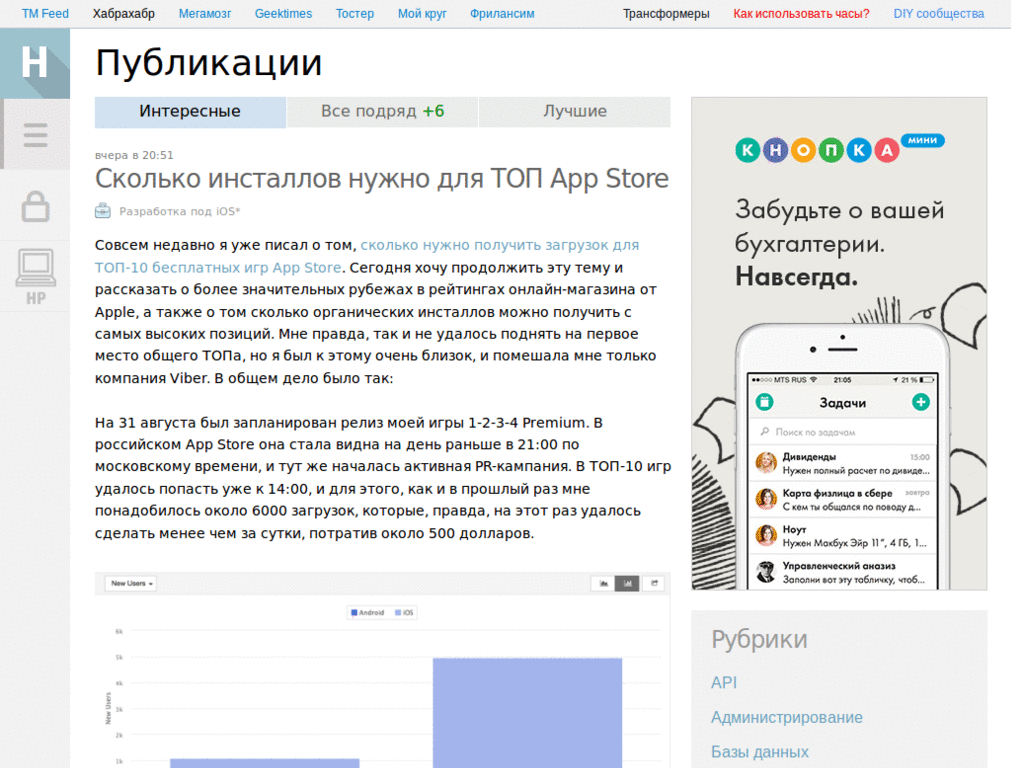Open the hamburger menu in the left sidebar

(35, 134)
